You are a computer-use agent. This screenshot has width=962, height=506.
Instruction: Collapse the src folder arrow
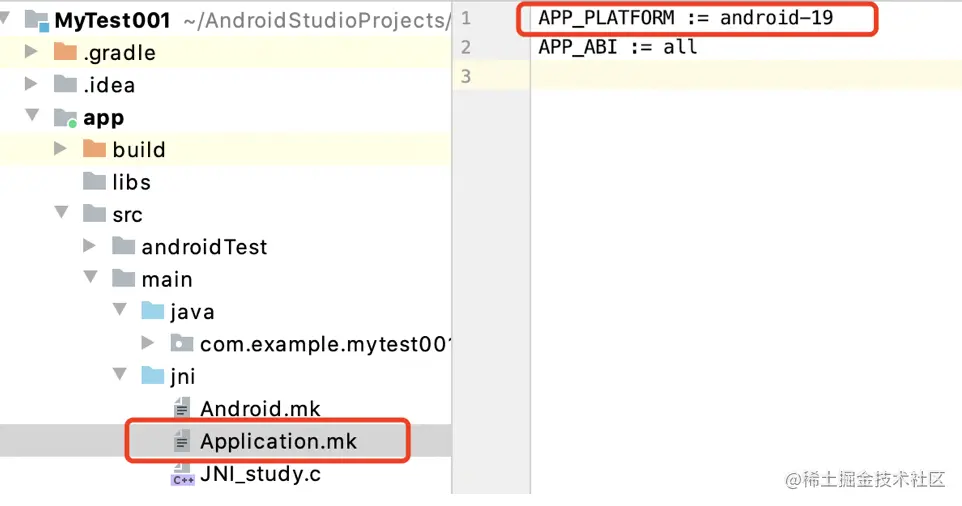[61, 212]
